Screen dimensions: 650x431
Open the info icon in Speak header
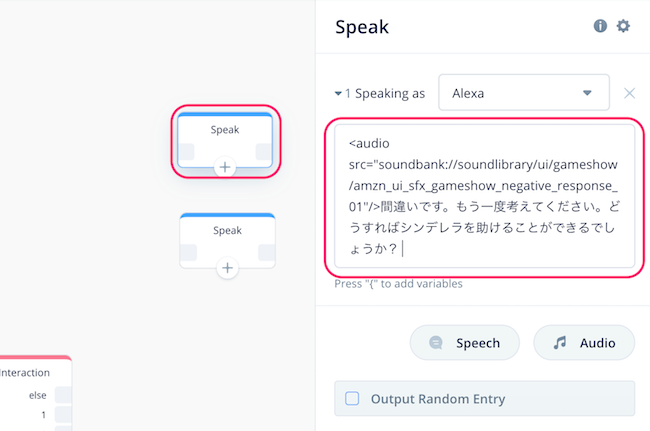[x=600, y=26]
